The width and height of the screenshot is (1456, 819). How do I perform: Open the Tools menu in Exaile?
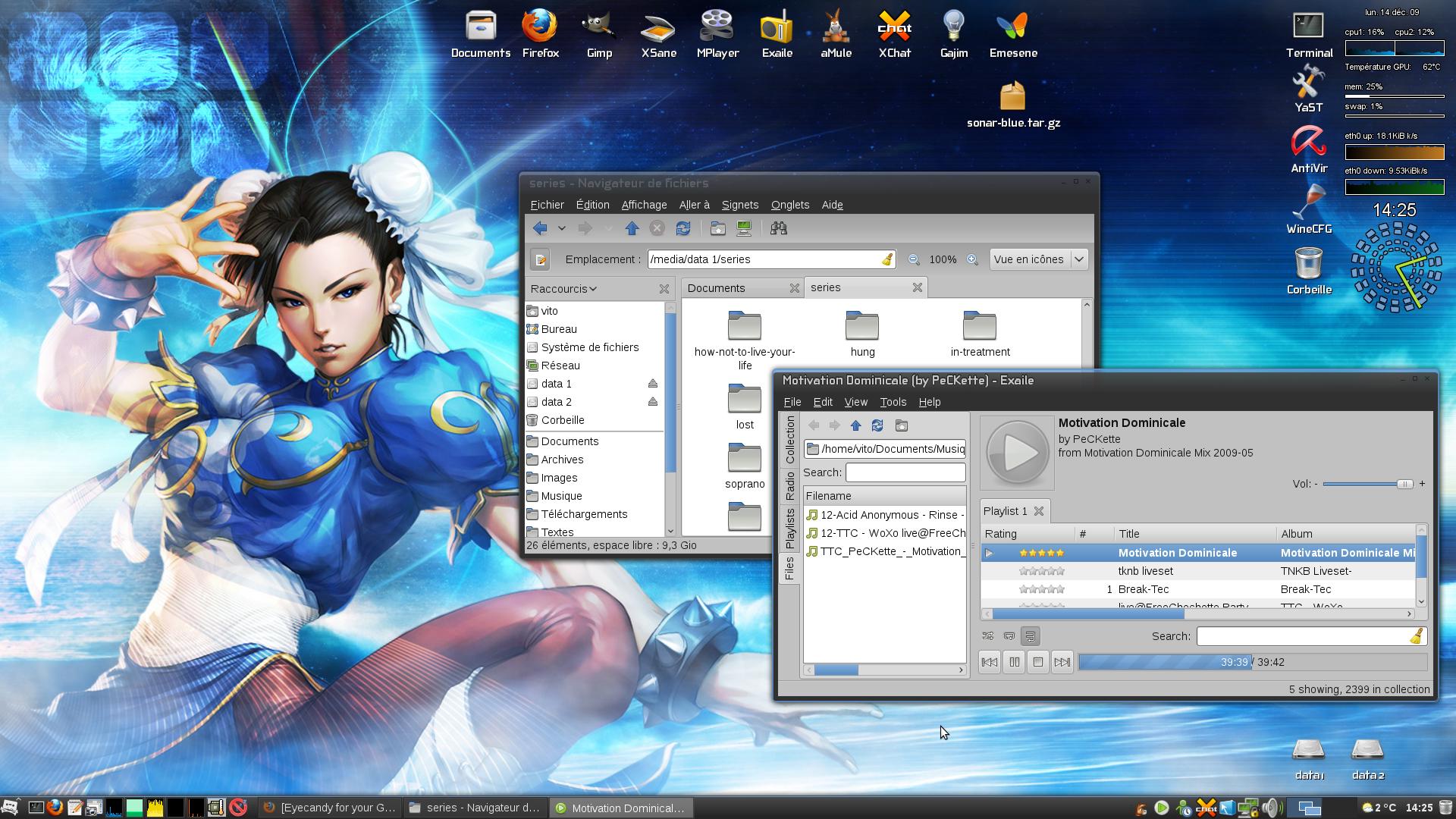coord(893,402)
